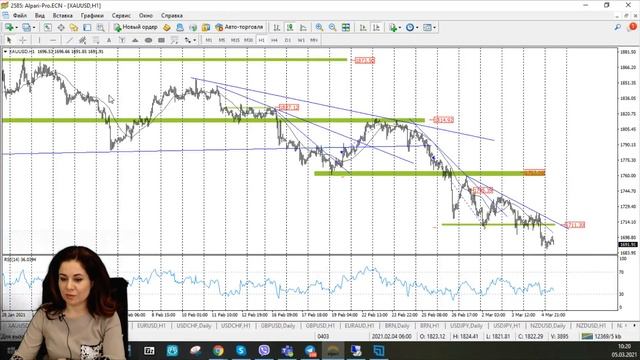The height and width of the screenshot is (360, 640).
Task: Select the text label tool
Action: click(122, 40)
